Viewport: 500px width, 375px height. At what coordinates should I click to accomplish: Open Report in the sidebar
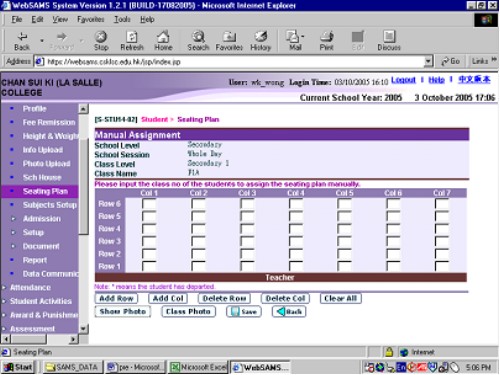coord(35,260)
